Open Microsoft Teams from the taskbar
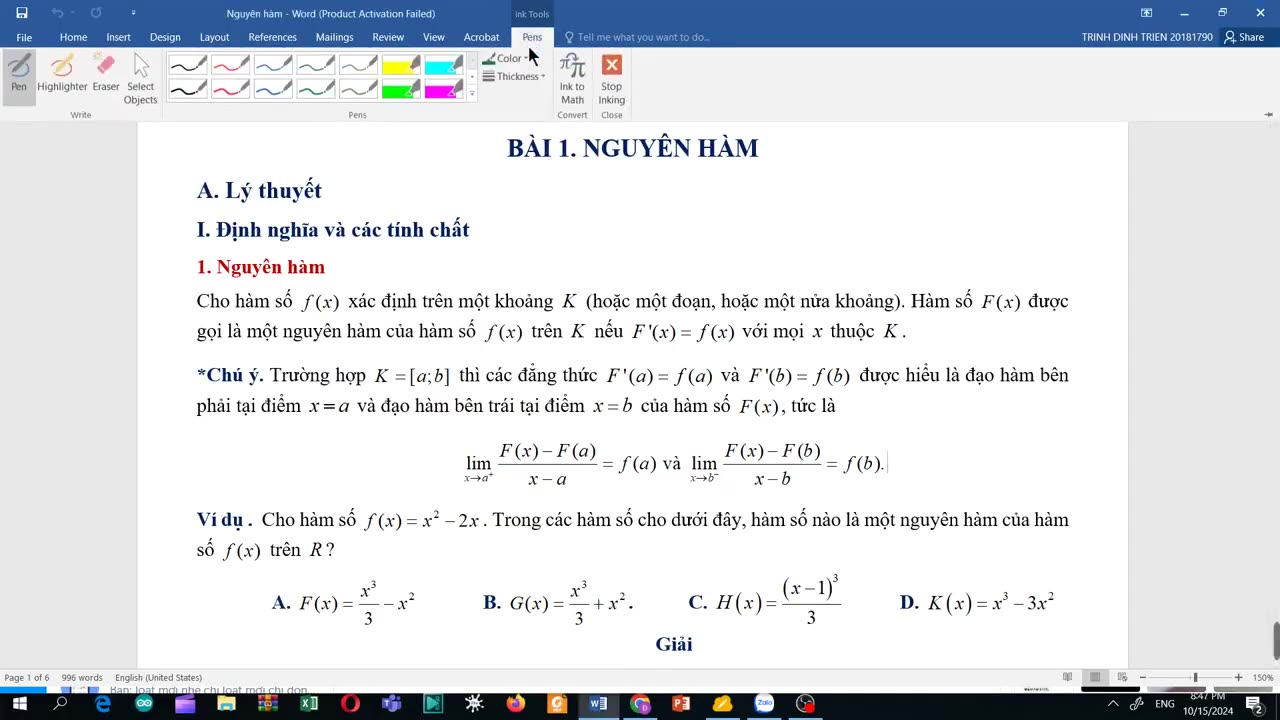Screen dimensions: 1280x720 tap(391, 704)
